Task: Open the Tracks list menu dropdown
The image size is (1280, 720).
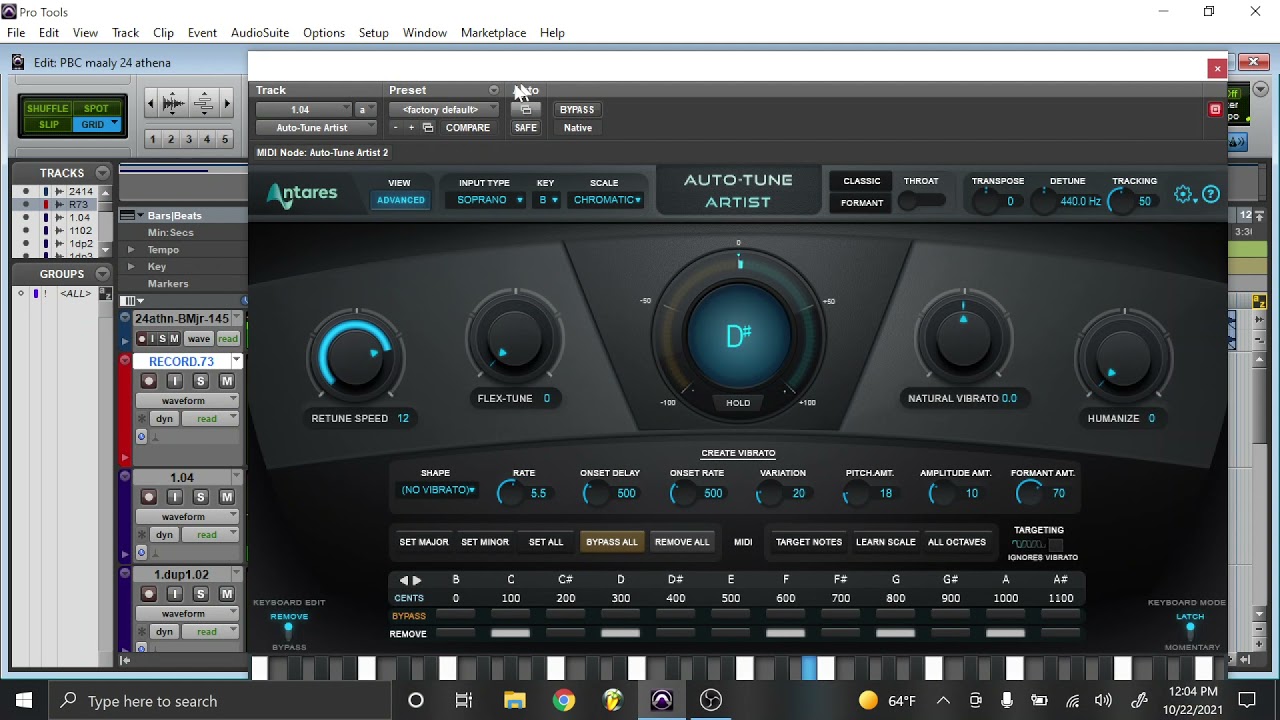Action: pos(102,173)
